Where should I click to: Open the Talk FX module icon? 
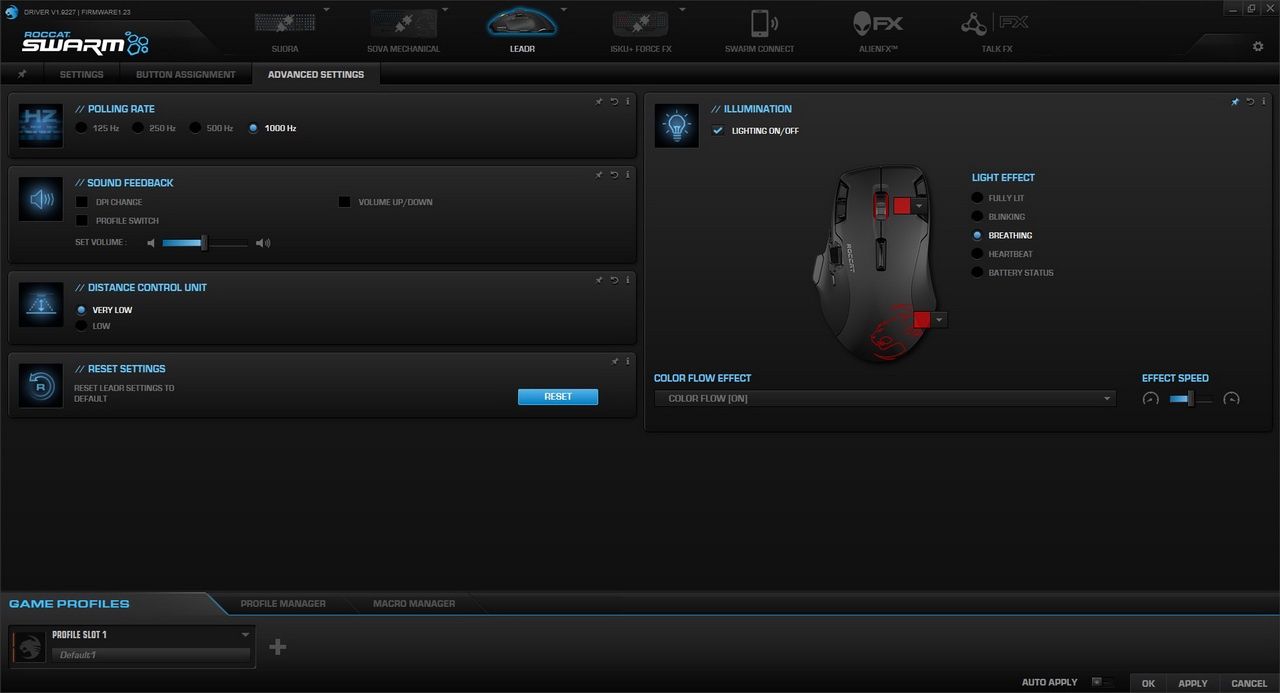pyautogui.click(x=996, y=23)
